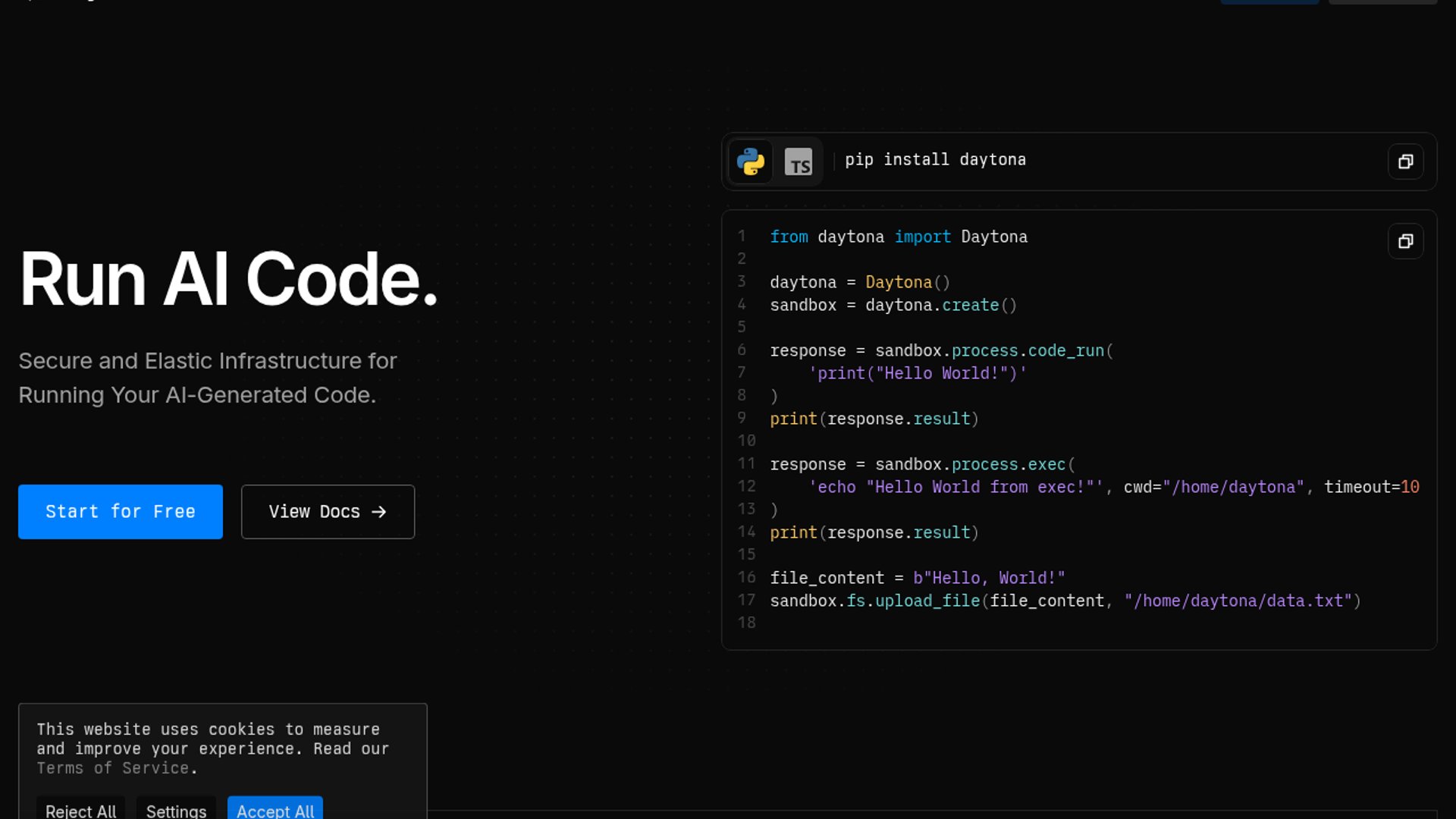This screenshot has height=819, width=1456.
Task: Copy the pip install command
Action: [1405, 162]
